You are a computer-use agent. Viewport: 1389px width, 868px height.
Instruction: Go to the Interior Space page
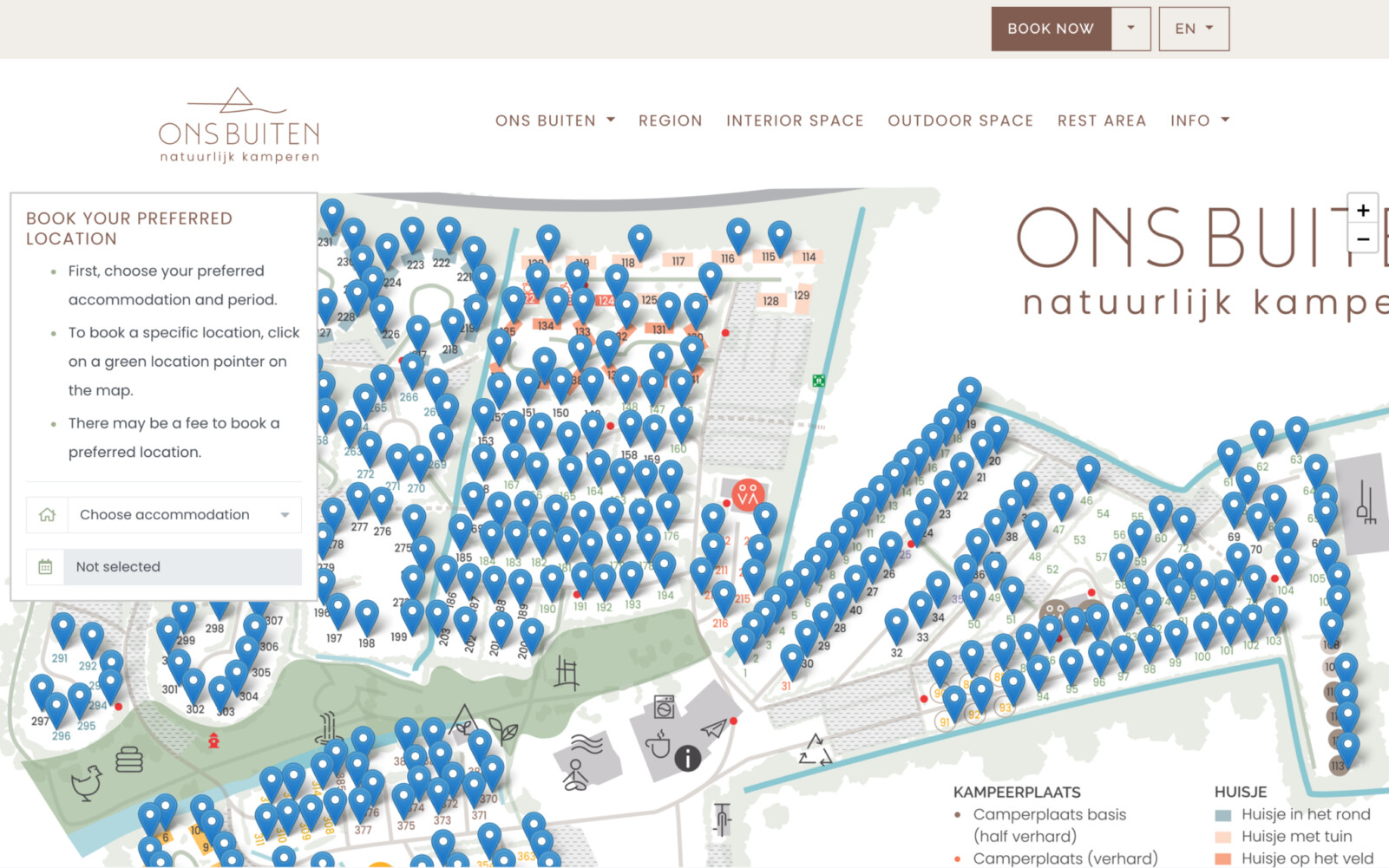[x=794, y=121]
